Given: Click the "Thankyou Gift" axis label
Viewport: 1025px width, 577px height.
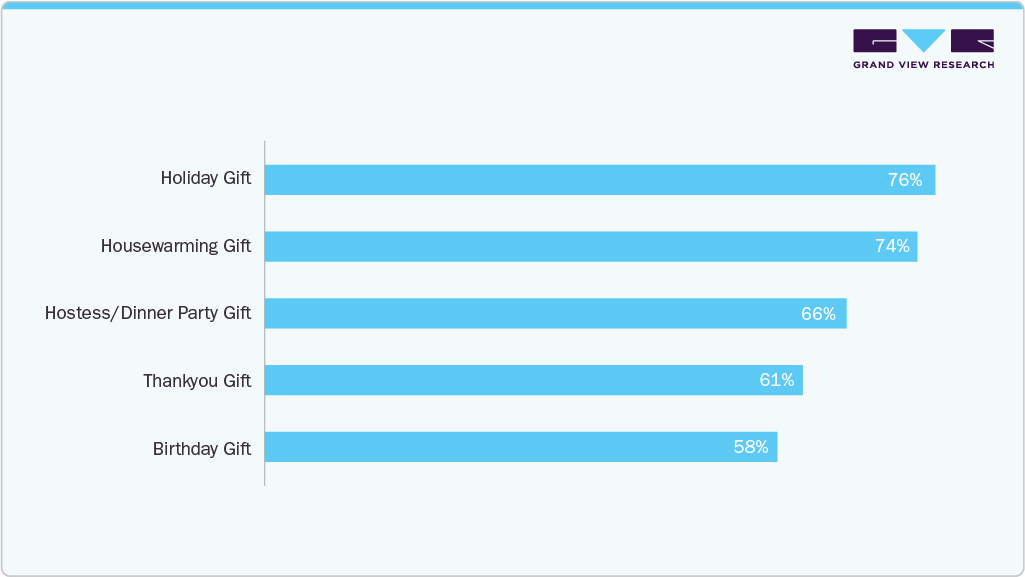Looking at the screenshot, I should (197, 381).
